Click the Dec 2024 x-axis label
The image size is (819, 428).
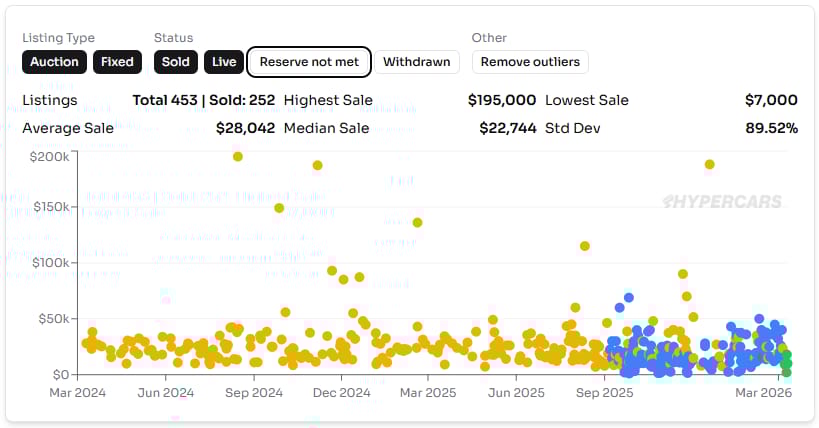[340, 393]
